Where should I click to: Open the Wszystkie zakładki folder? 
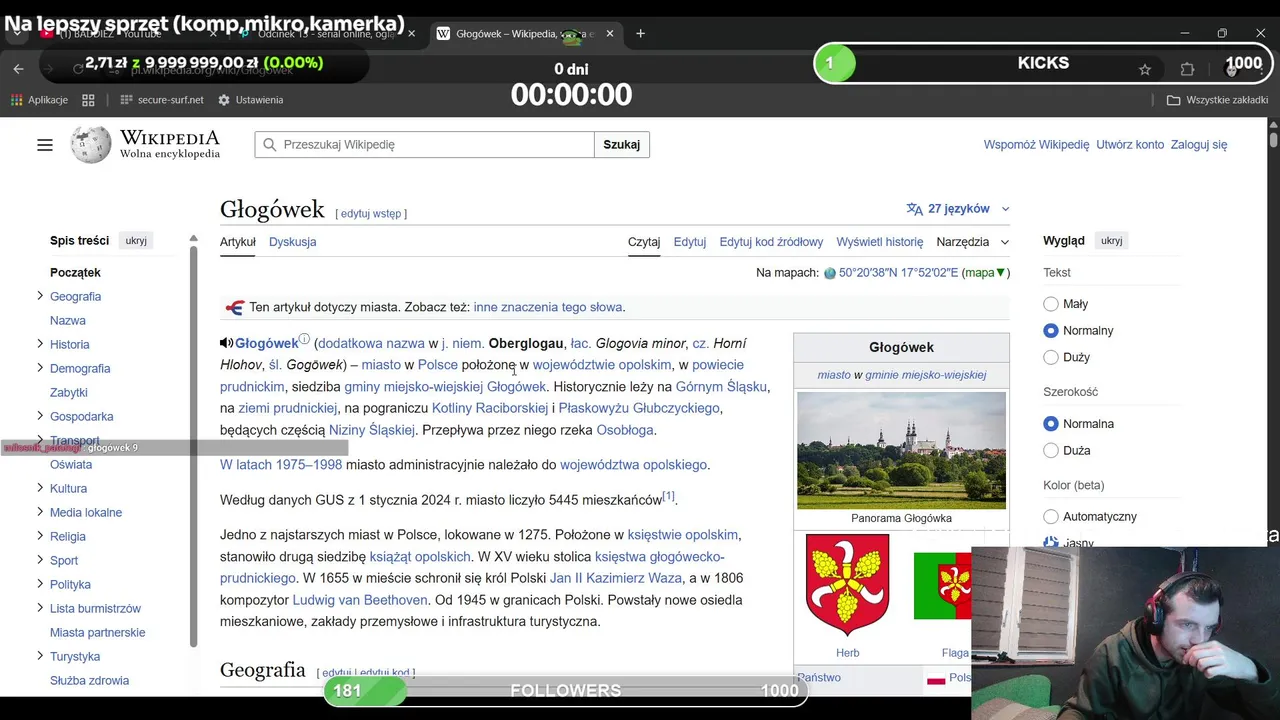pyautogui.click(x=1217, y=100)
